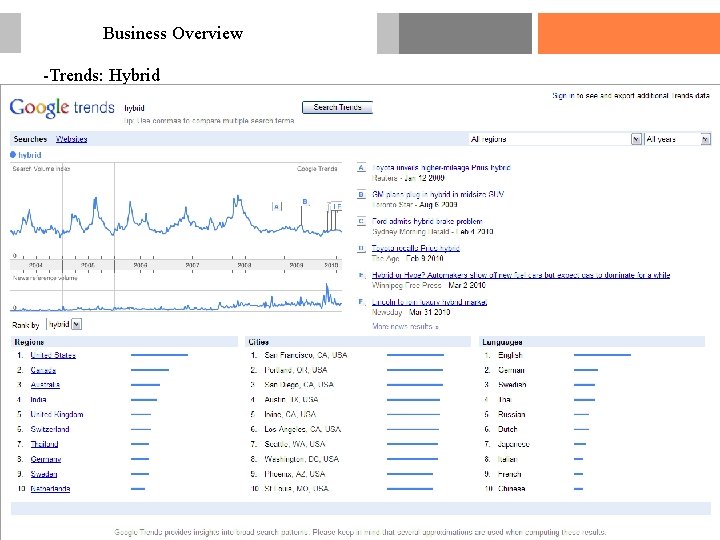Click news marker A on the graph
The width and height of the screenshot is (720, 540).
click(276, 207)
